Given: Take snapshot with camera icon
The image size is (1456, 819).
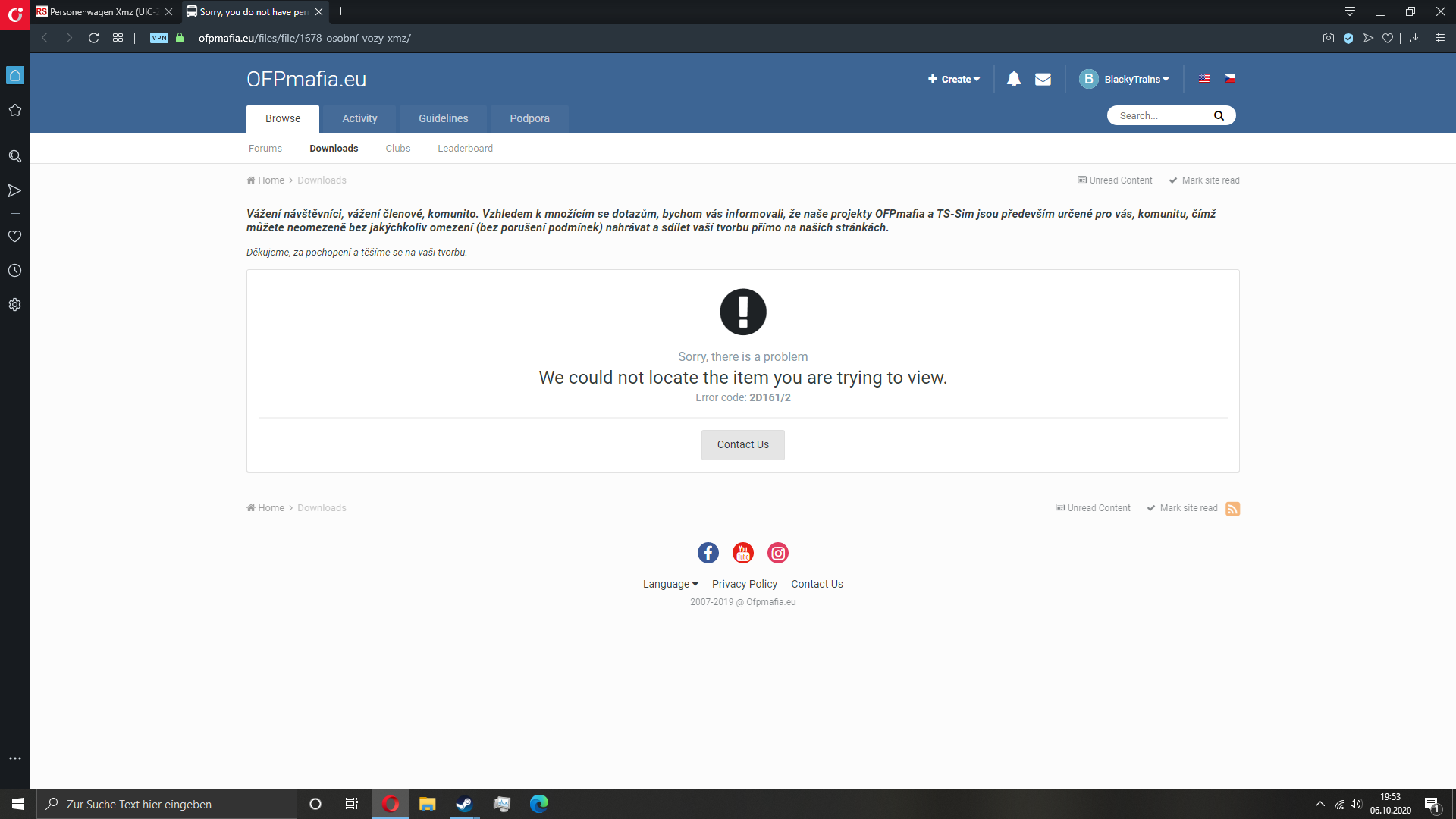Looking at the screenshot, I should pos(1328,38).
